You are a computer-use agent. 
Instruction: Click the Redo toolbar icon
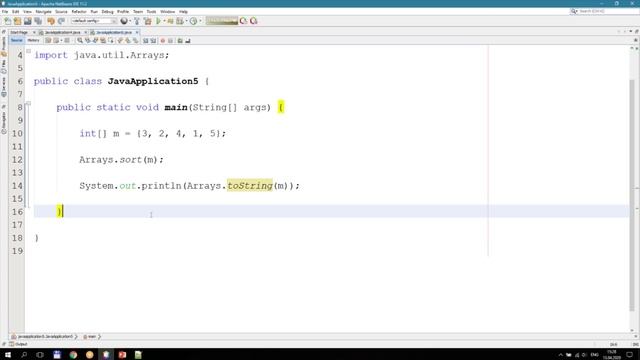click(x=61, y=21)
